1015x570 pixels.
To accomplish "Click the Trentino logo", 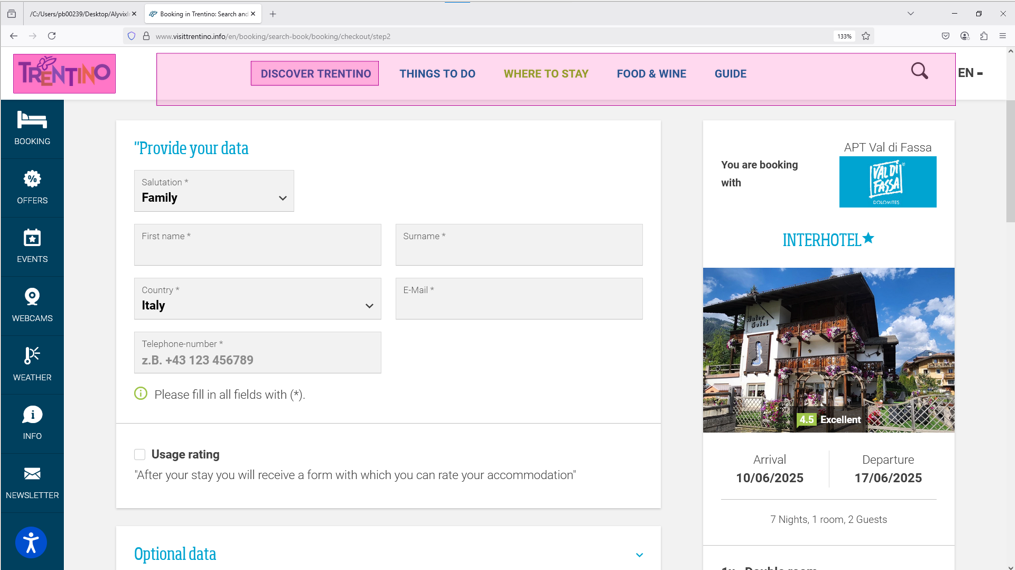I will point(65,74).
